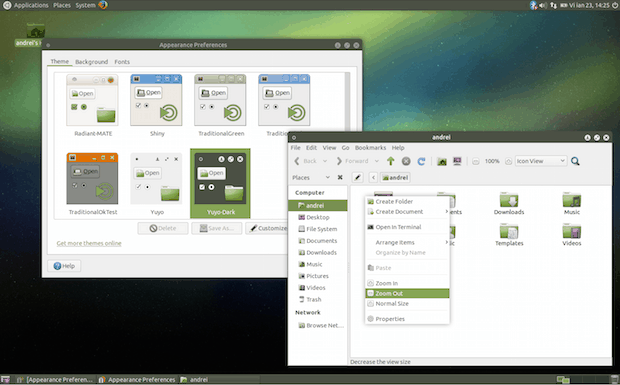
Task: Close the Places side pane
Action: [340, 177]
